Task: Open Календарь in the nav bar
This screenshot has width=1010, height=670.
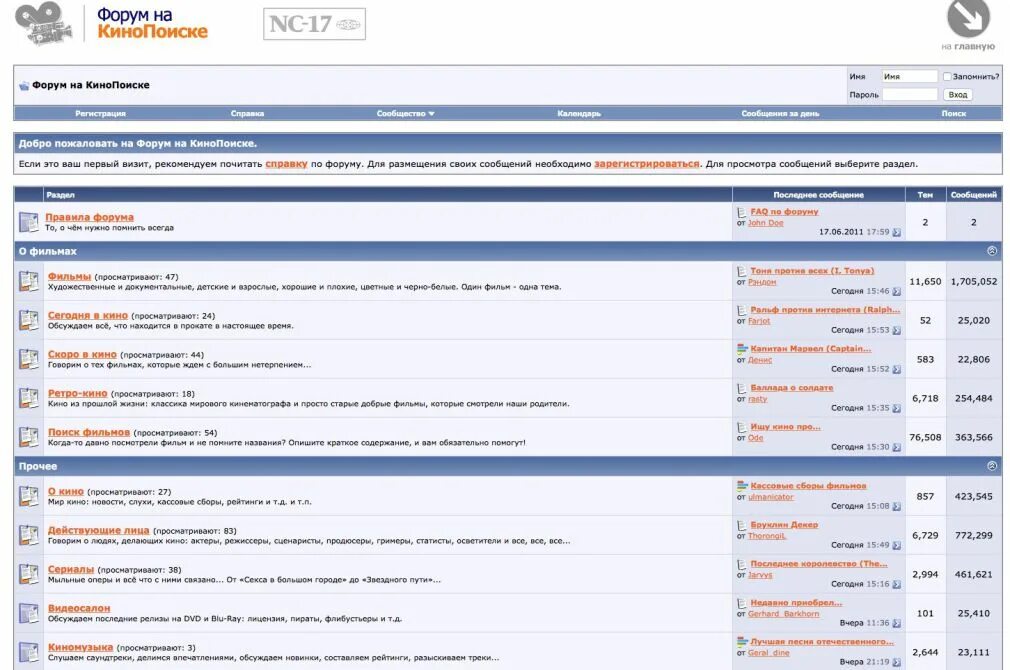Action: pyautogui.click(x=579, y=113)
